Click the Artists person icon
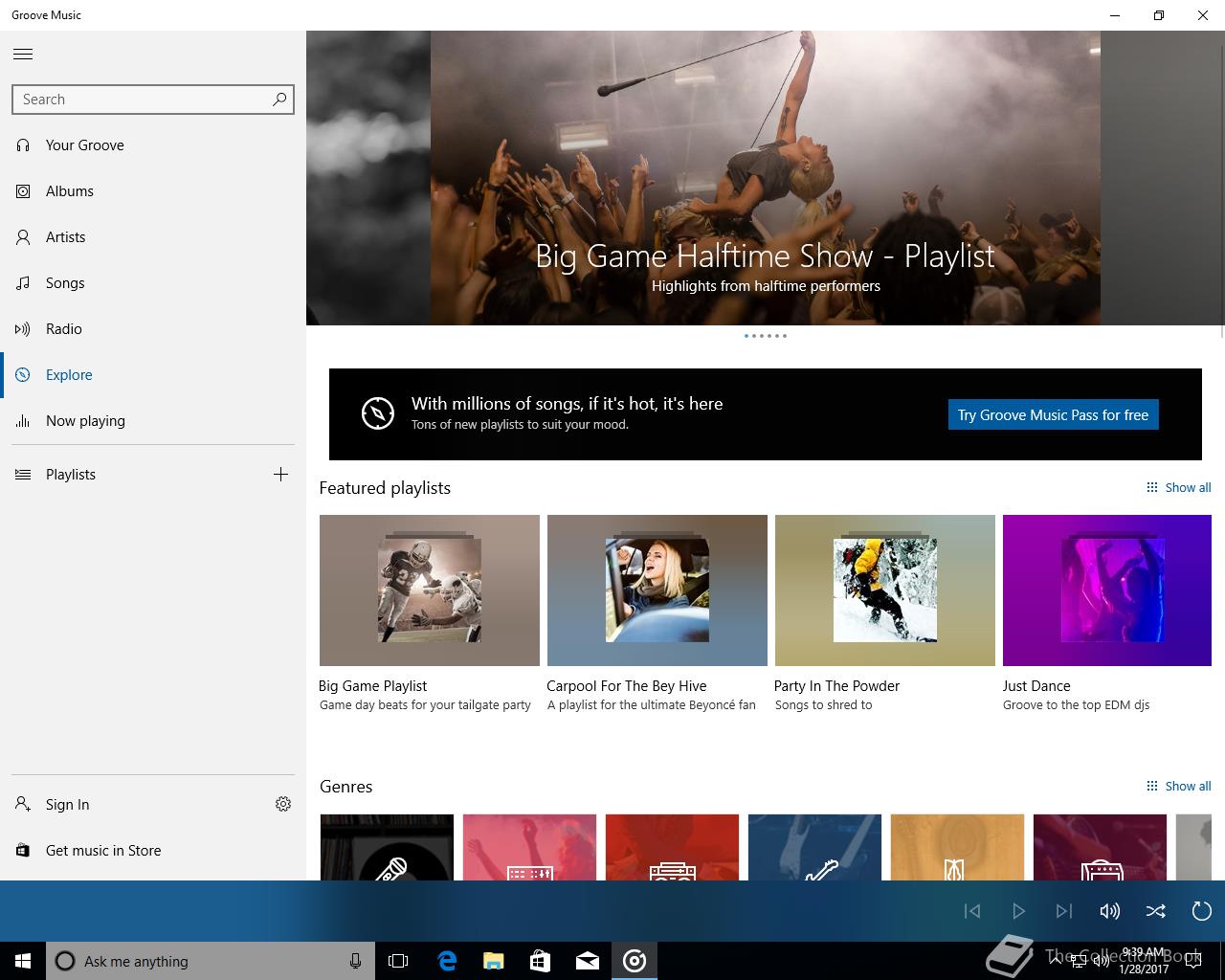The height and width of the screenshot is (980, 1225). pos(23,237)
